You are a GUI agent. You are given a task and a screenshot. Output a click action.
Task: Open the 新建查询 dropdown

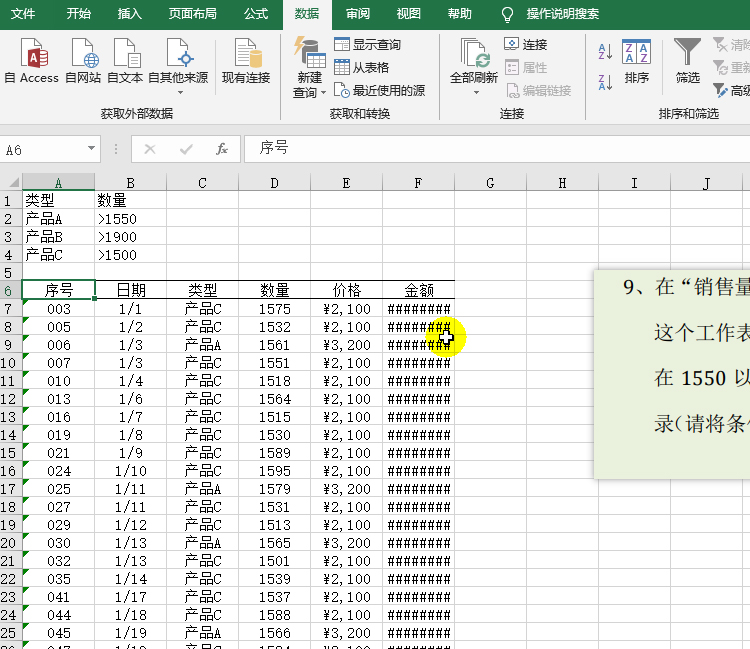pos(309,67)
